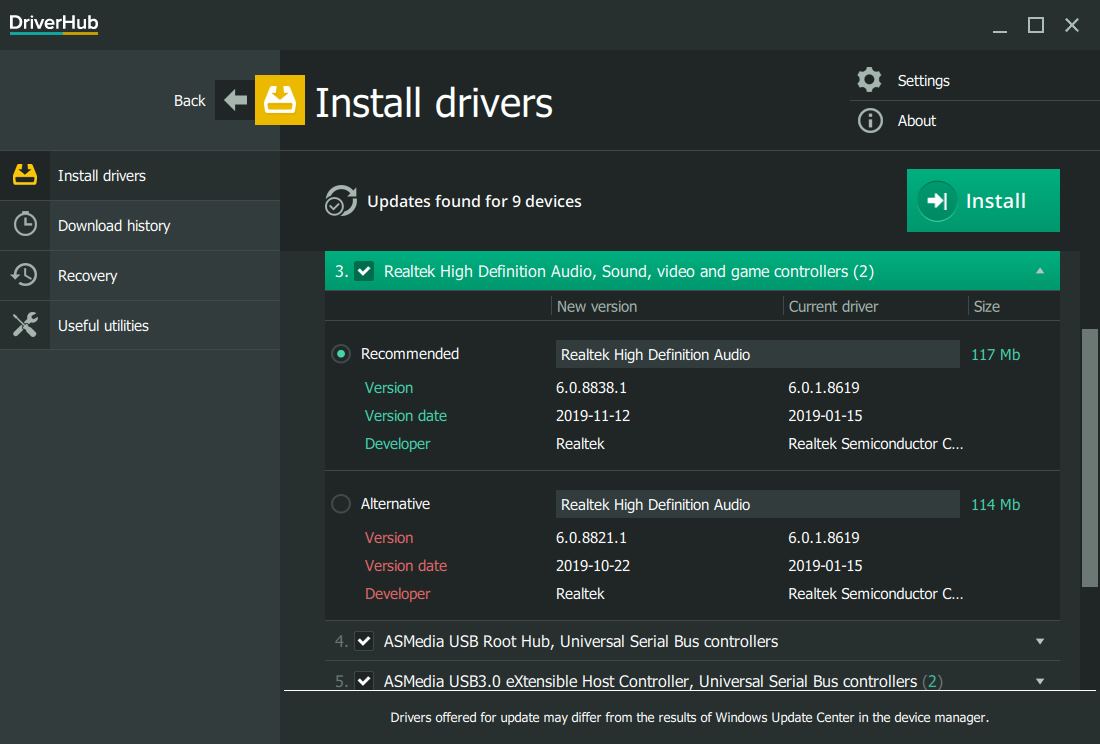Image resolution: width=1100 pixels, height=744 pixels.
Task: Click new version 6.0.8838.1
Action: coord(591,388)
